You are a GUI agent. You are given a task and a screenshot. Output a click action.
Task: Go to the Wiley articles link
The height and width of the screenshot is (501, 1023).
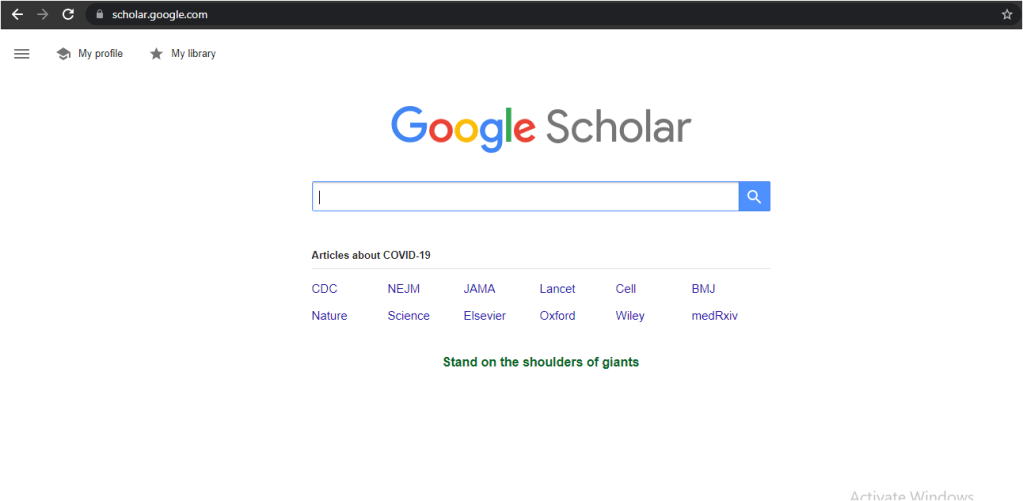point(630,316)
